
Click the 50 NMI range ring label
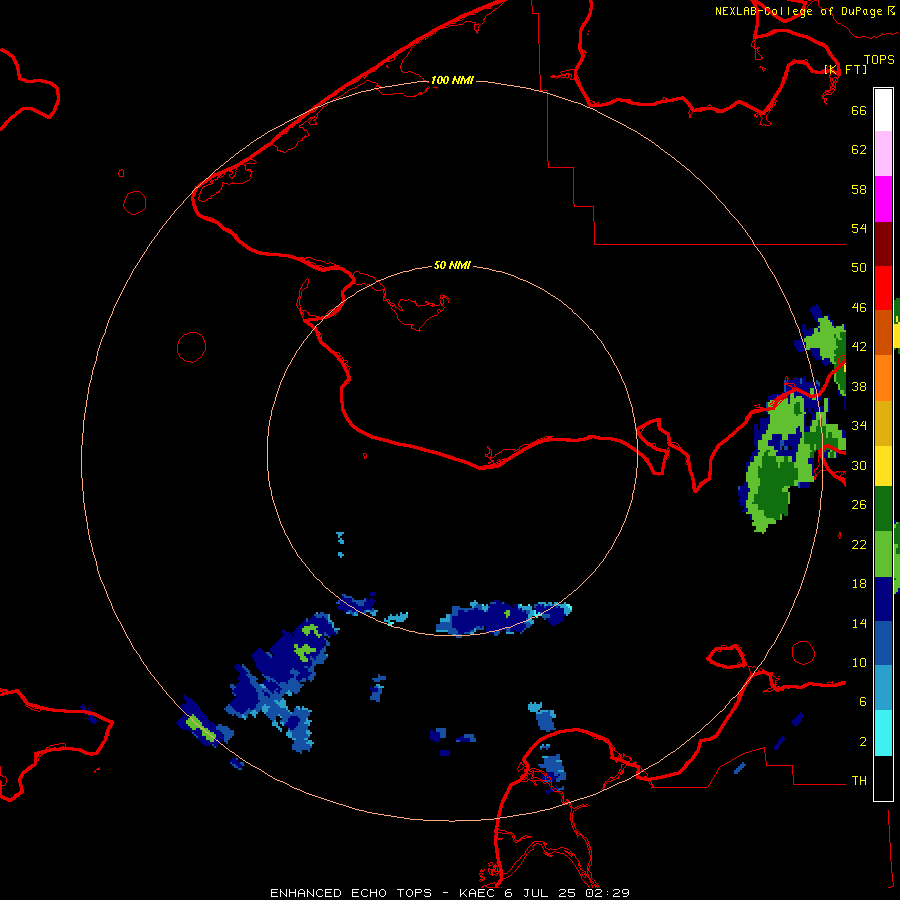click(452, 265)
